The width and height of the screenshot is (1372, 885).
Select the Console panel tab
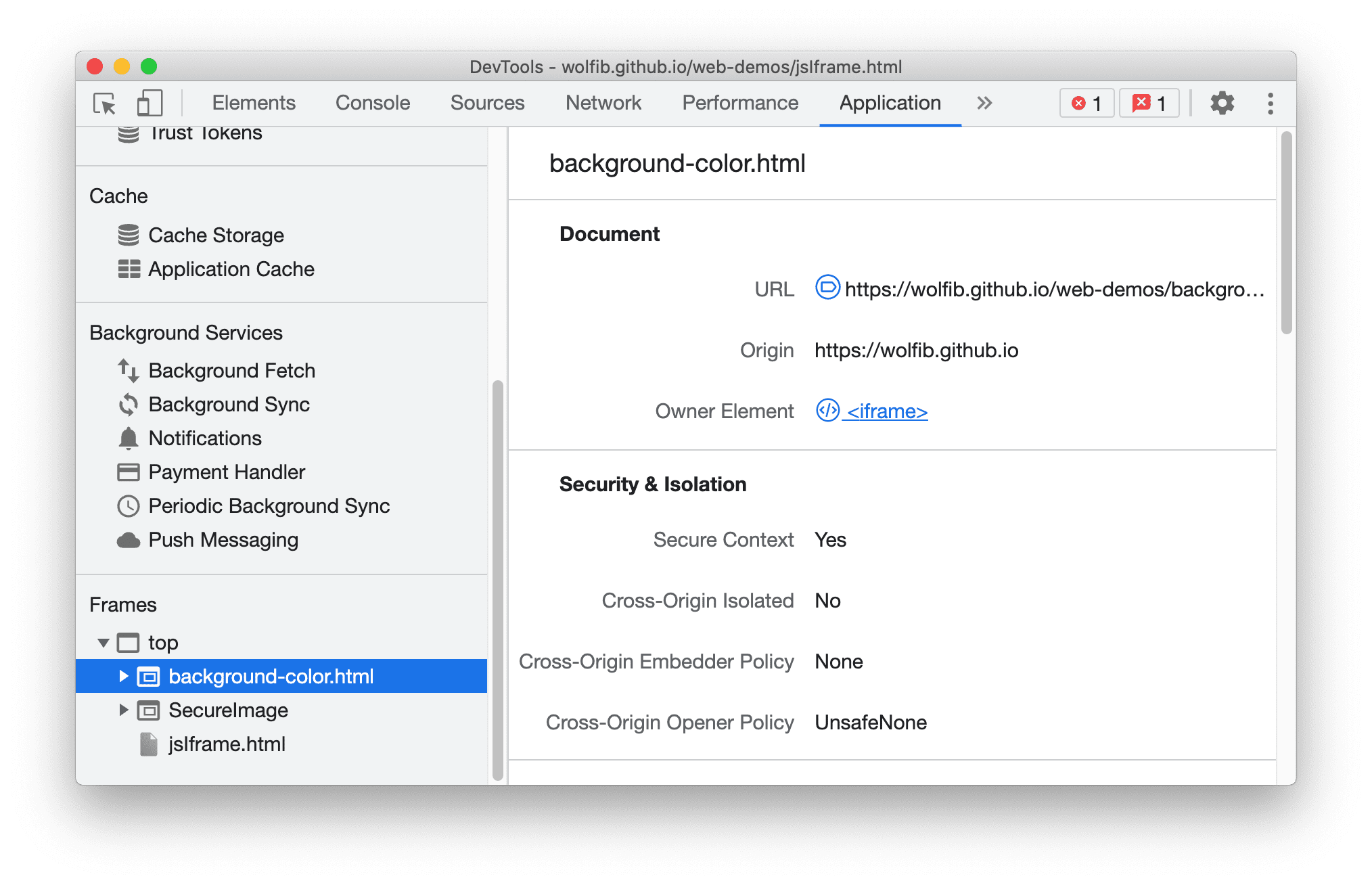(373, 103)
